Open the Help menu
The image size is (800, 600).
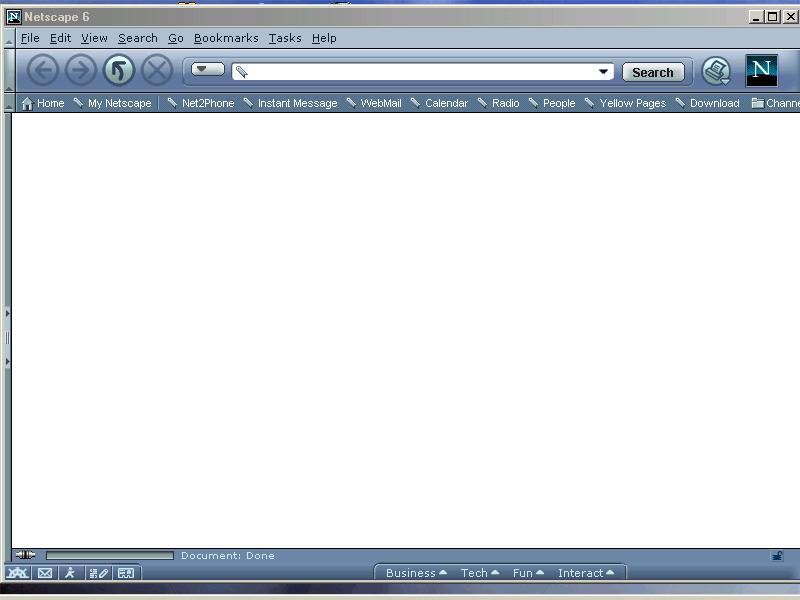324,38
